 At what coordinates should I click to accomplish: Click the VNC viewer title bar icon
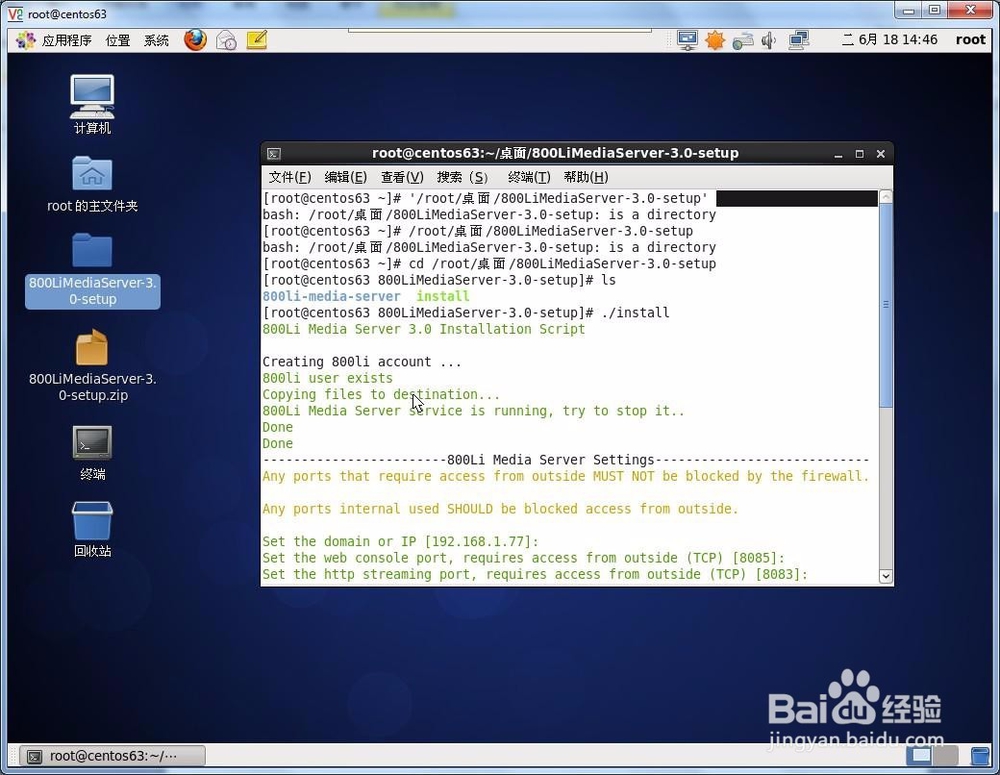click(15, 13)
